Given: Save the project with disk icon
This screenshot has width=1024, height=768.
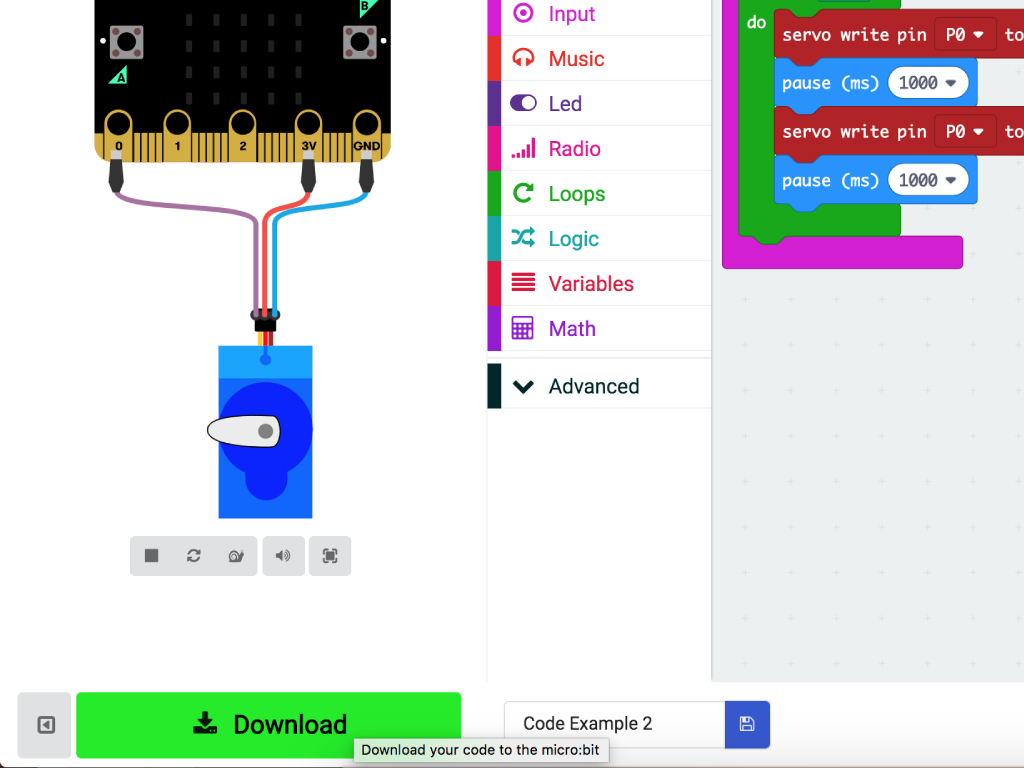Looking at the screenshot, I should (747, 724).
